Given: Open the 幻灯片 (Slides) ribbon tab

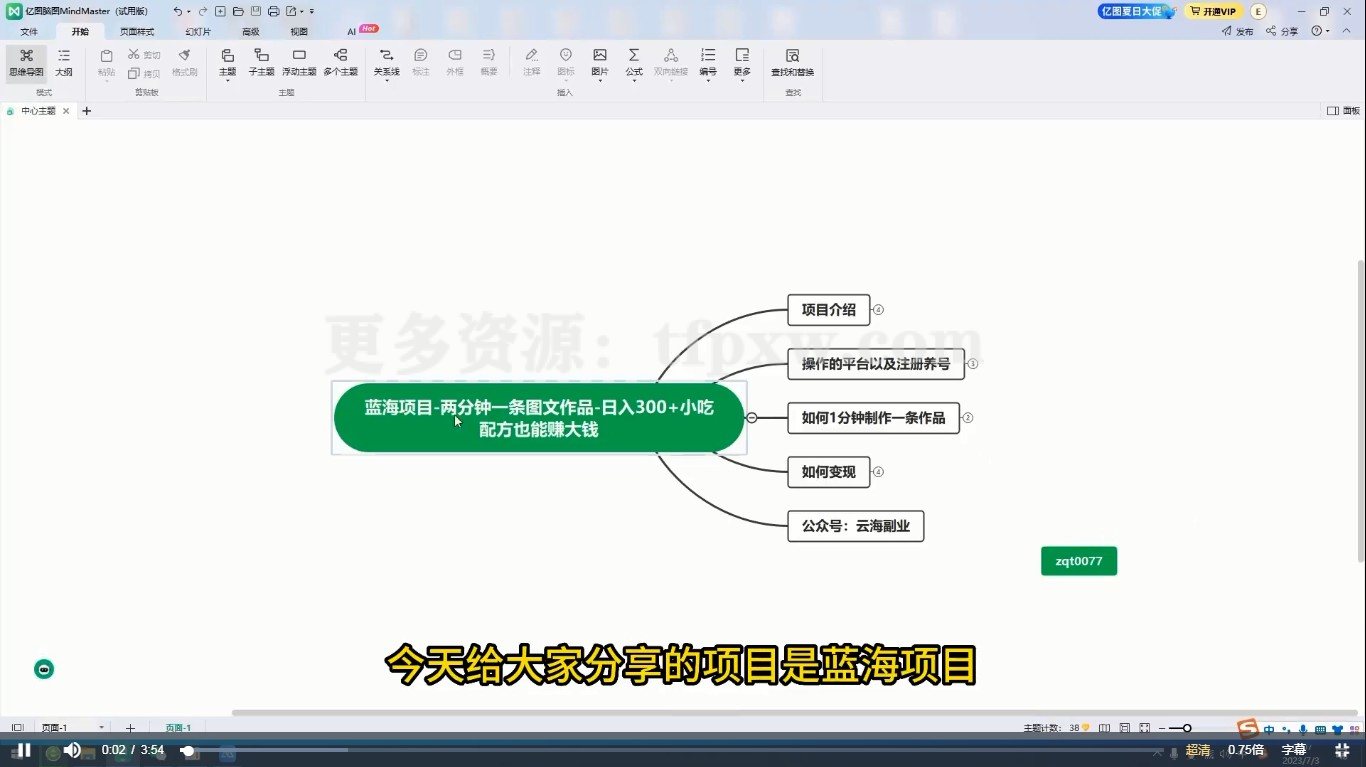Looking at the screenshot, I should [198, 31].
